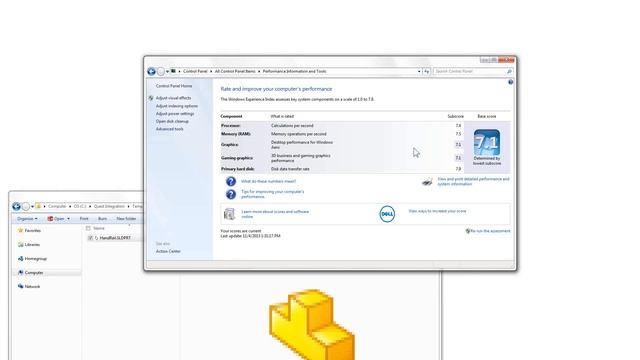Screen dimensions: 640x360
Task: Go back in the Explorer window
Action: coord(16,207)
